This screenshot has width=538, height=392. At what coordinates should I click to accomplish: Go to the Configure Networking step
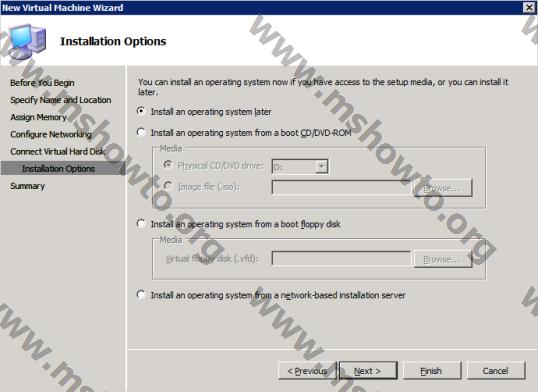click(51, 134)
